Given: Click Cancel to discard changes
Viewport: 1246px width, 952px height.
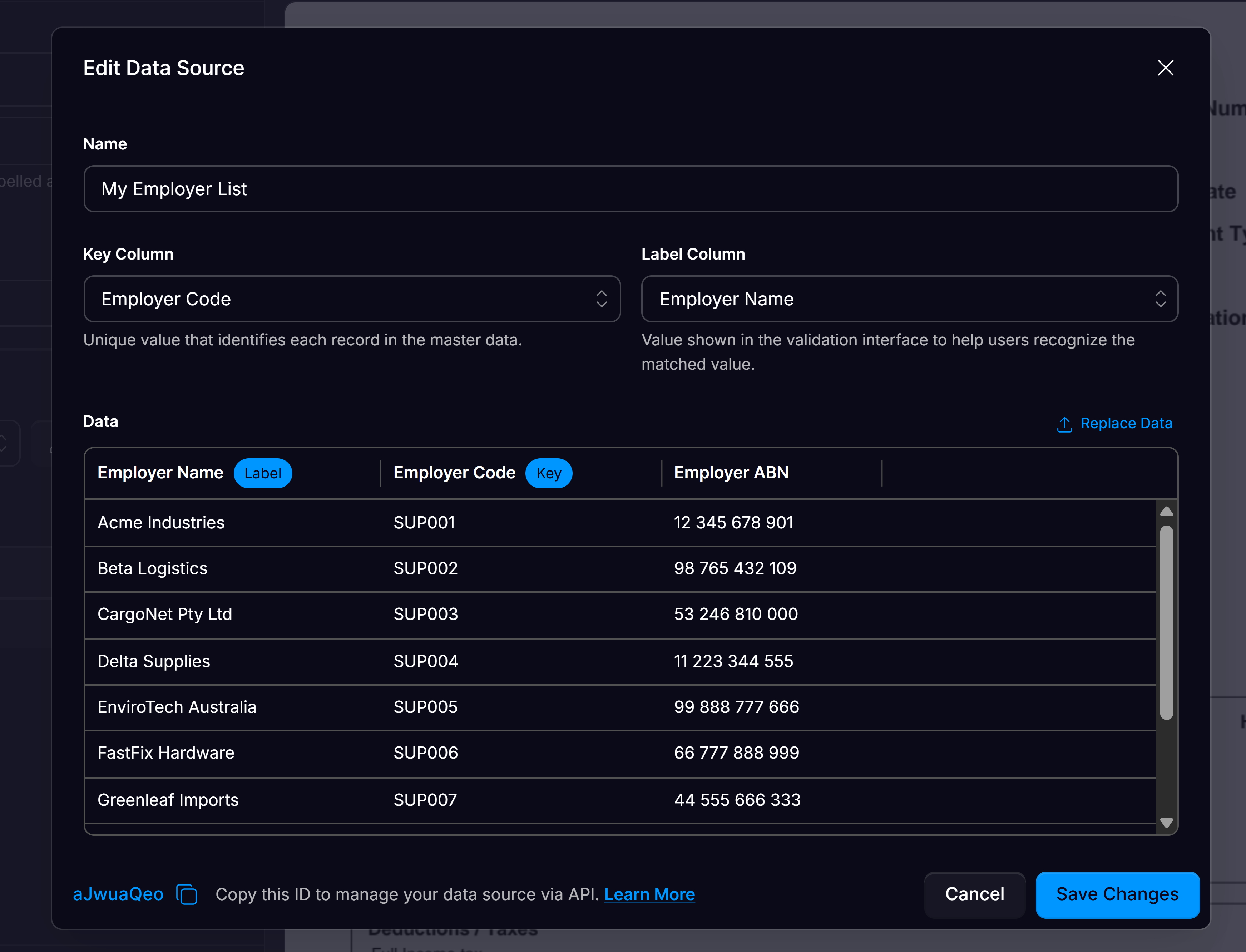Looking at the screenshot, I should click(974, 895).
